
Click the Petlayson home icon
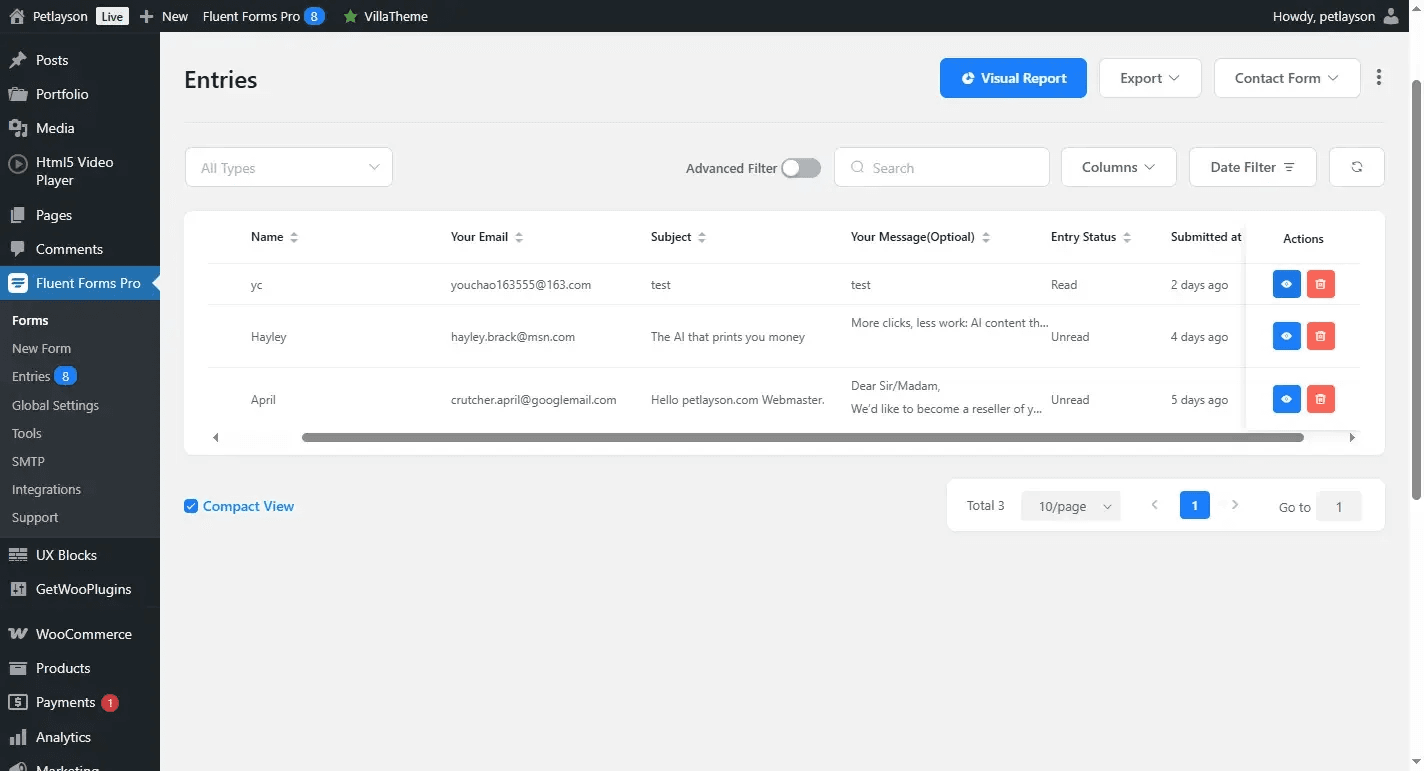[16, 16]
